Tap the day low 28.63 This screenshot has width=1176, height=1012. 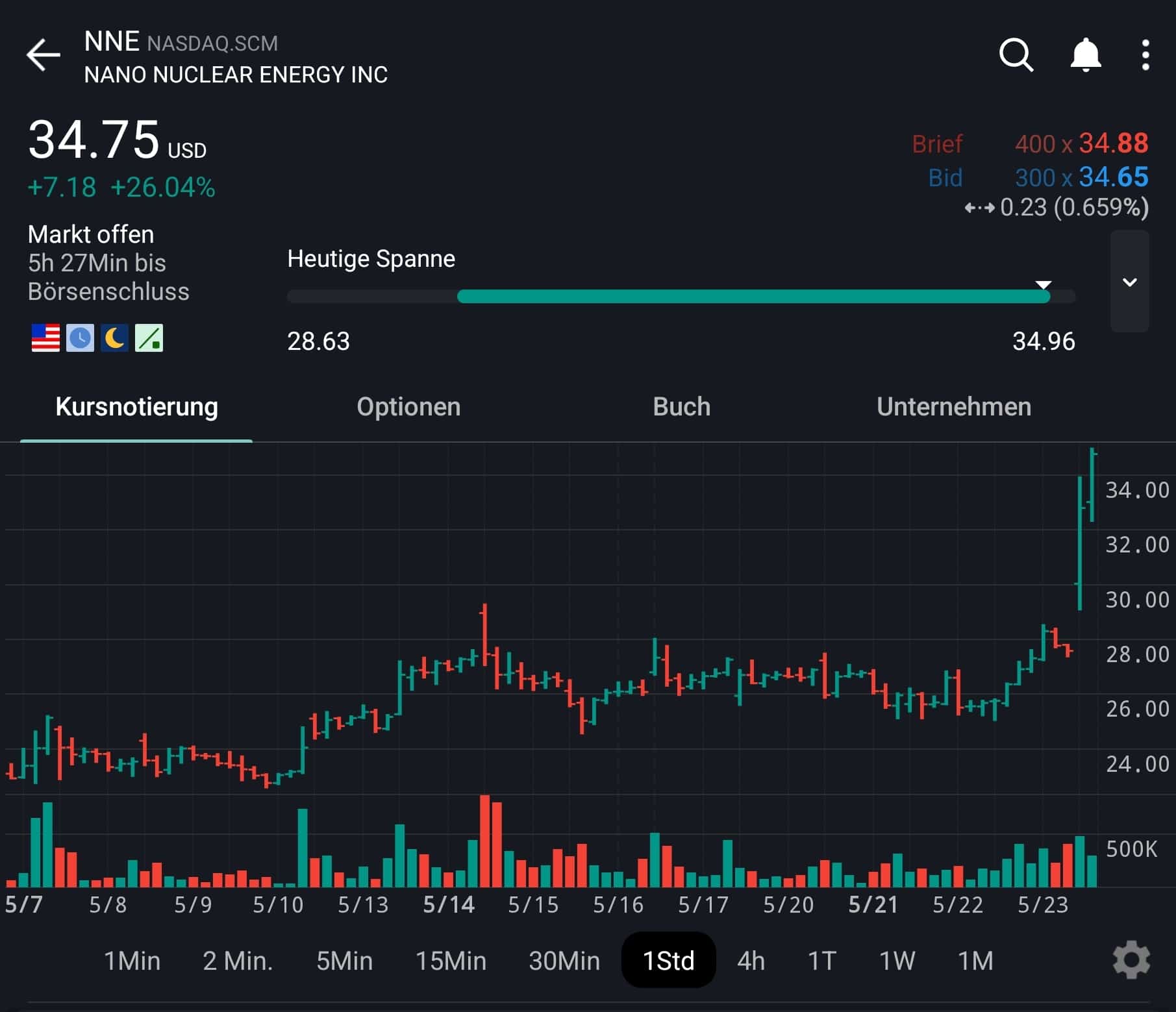click(318, 341)
